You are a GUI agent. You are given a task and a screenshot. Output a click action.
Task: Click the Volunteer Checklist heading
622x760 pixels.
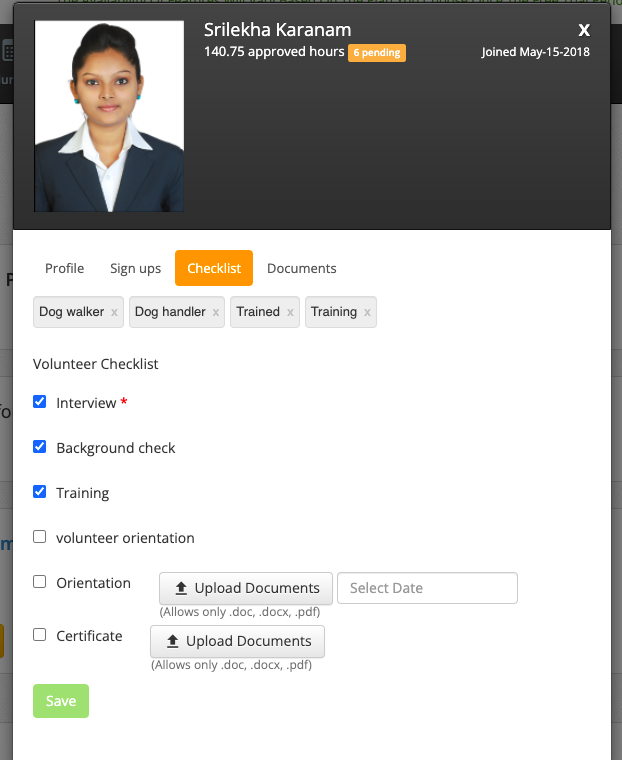[x=96, y=364]
